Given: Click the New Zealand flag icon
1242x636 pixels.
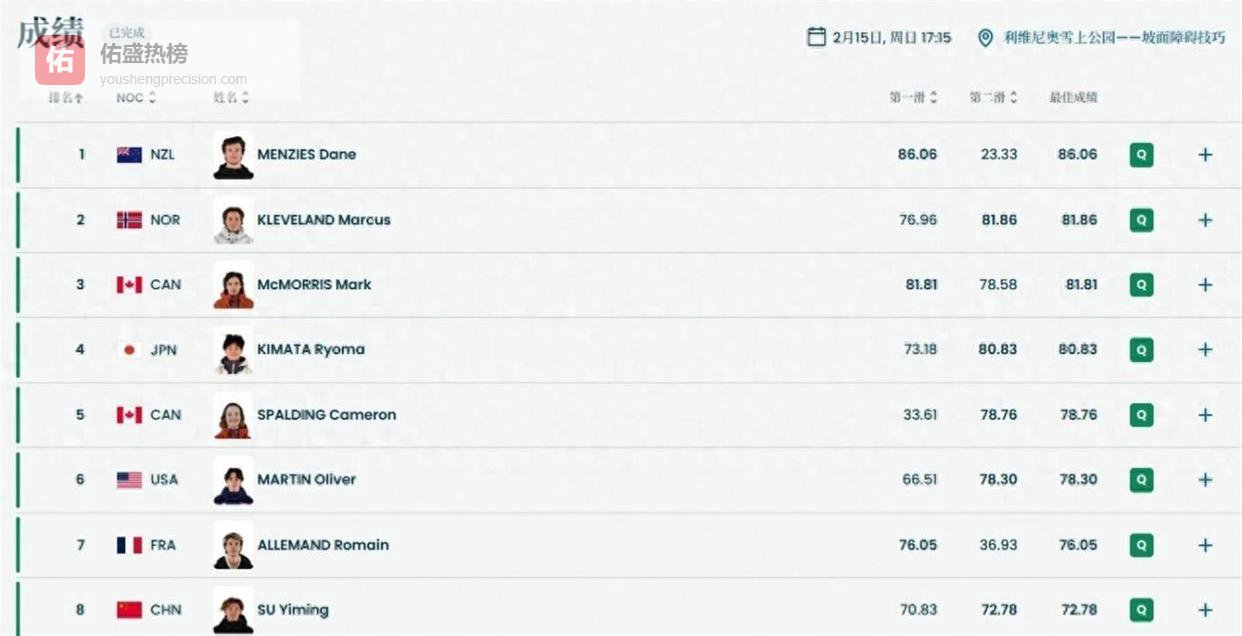Looking at the screenshot, I should click(129, 155).
